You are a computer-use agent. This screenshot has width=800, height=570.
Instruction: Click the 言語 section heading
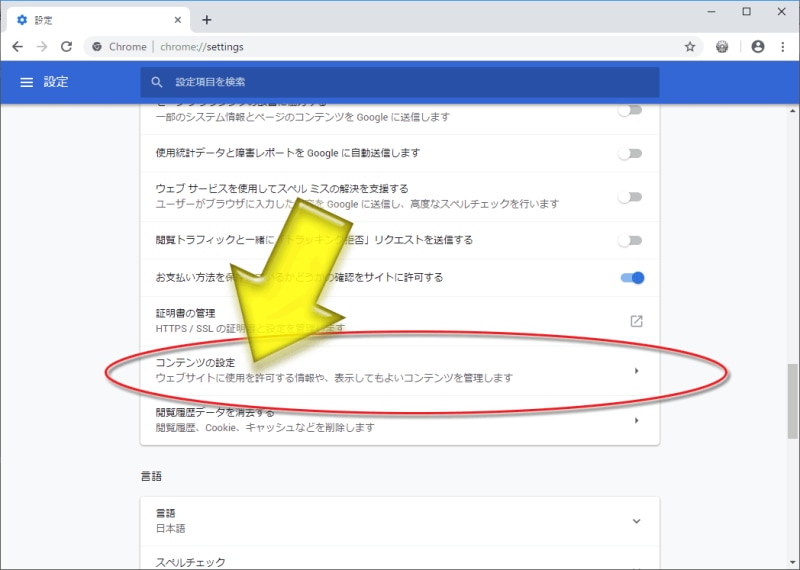(x=151, y=476)
